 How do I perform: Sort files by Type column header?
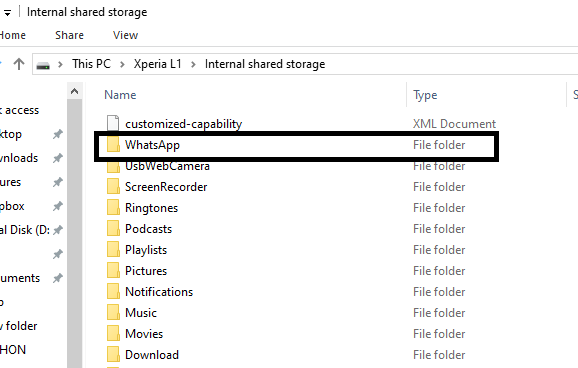point(425,95)
